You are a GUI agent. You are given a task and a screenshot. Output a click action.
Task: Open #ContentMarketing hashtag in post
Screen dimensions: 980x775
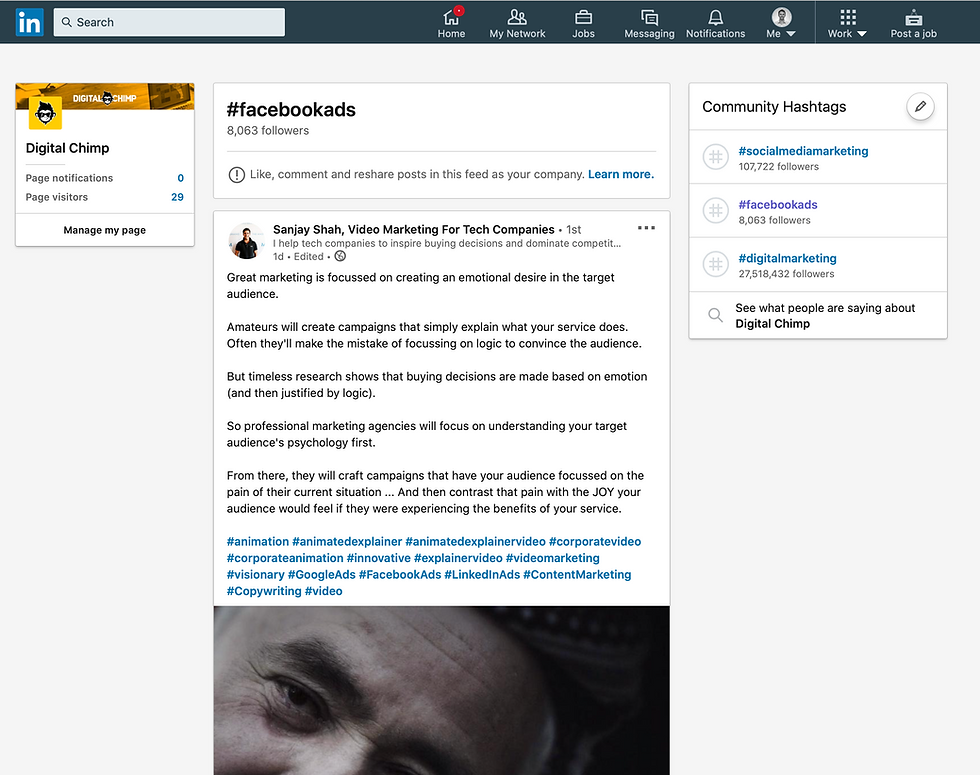(577, 574)
